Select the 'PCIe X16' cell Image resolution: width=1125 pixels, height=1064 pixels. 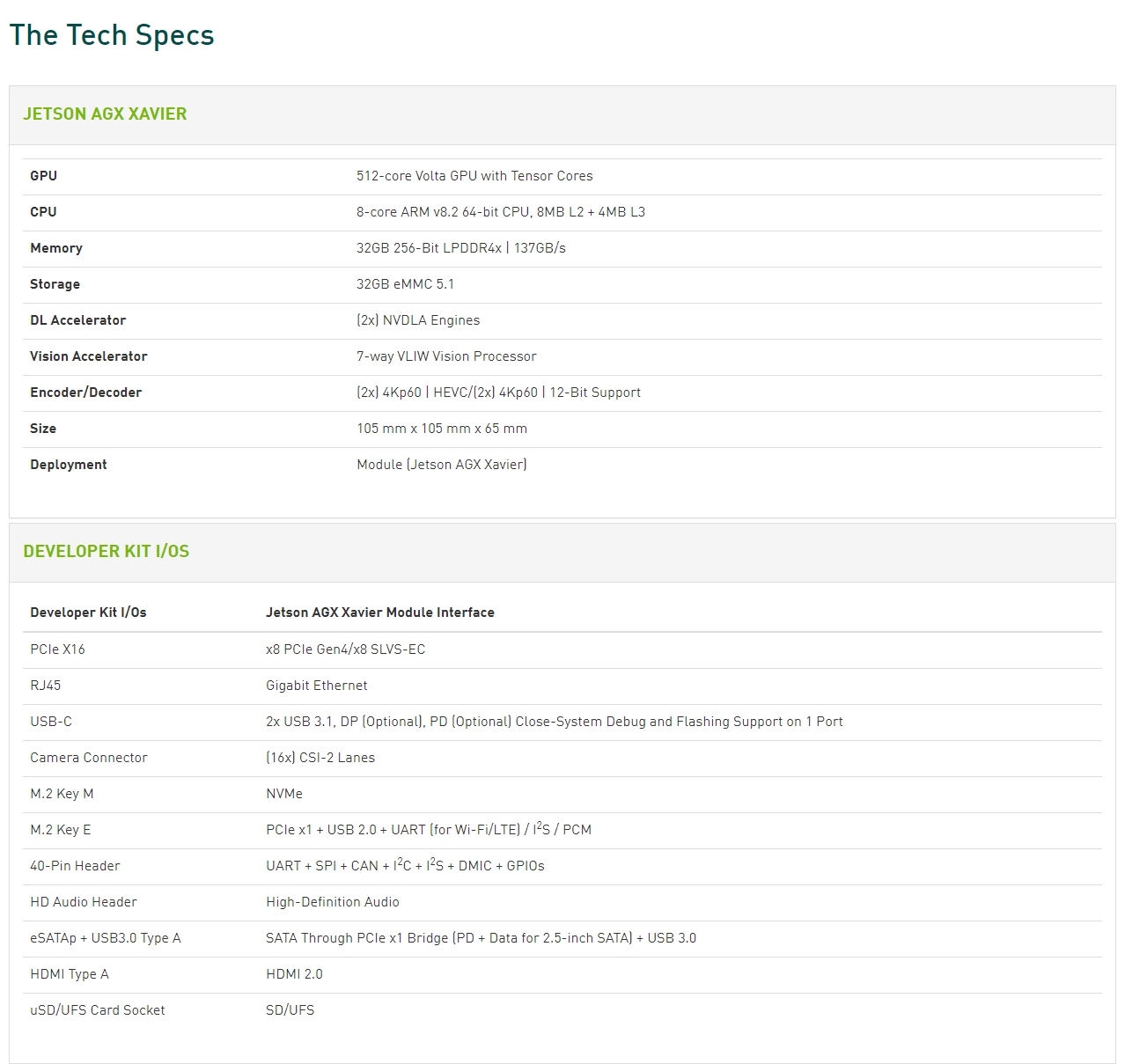click(x=57, y=649)
